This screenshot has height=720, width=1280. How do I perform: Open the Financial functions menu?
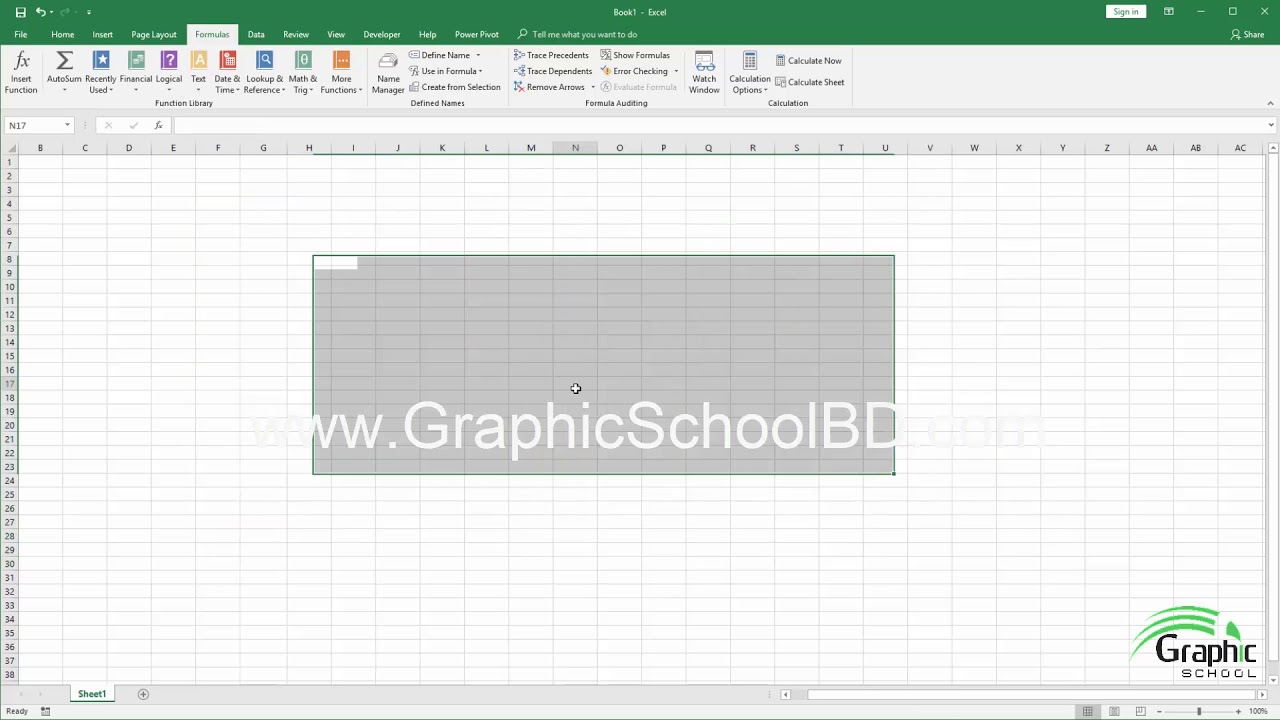136,73
